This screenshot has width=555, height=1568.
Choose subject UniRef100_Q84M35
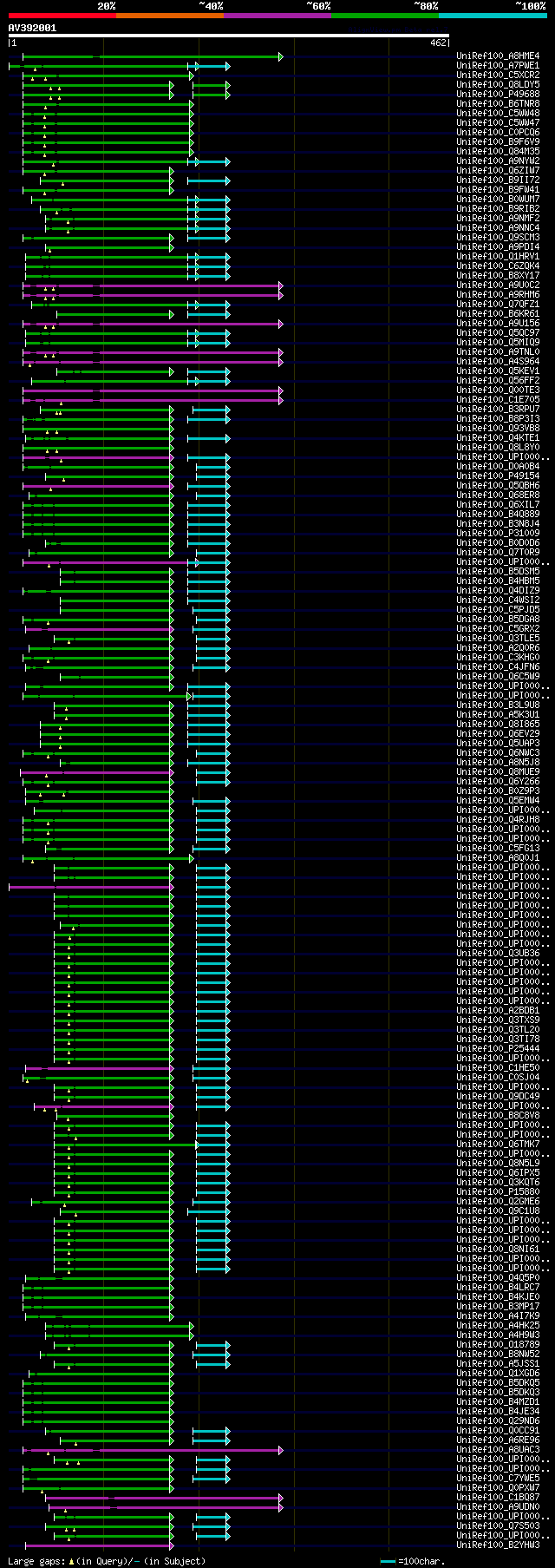pos(498,152)
